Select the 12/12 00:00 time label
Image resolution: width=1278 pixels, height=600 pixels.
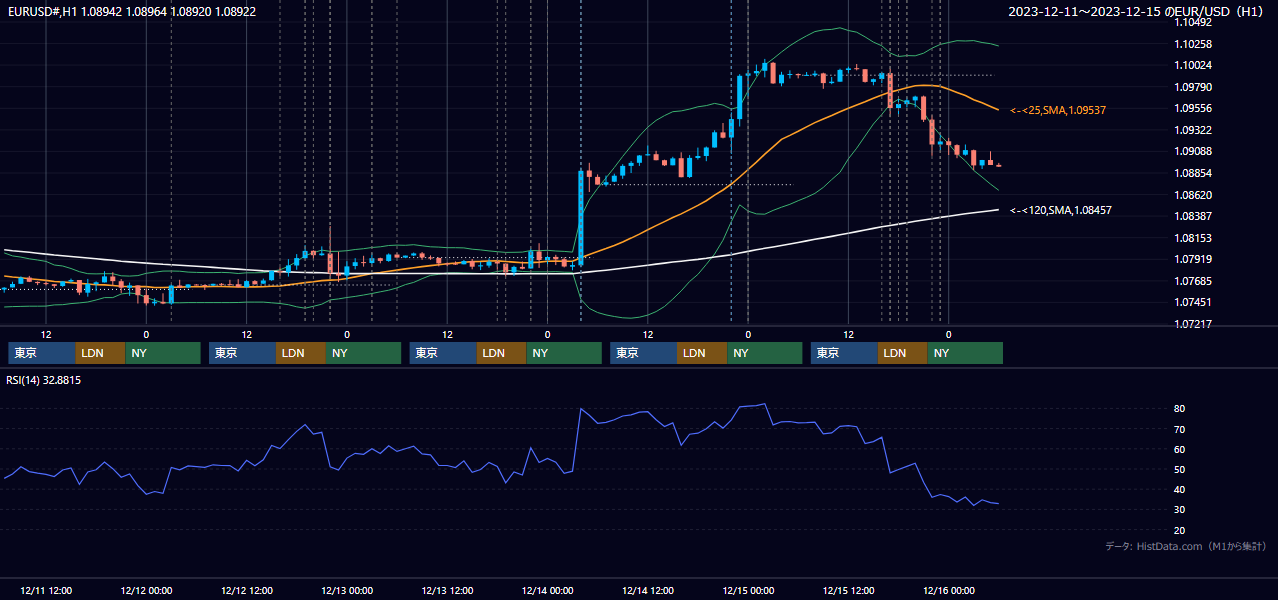pos(146,590)
